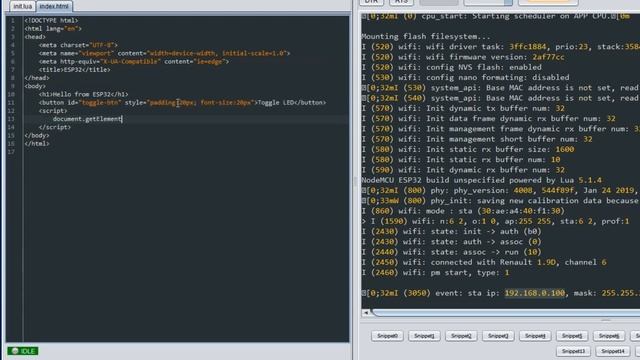Click the green IDLE status indicator

coord(23,351)
